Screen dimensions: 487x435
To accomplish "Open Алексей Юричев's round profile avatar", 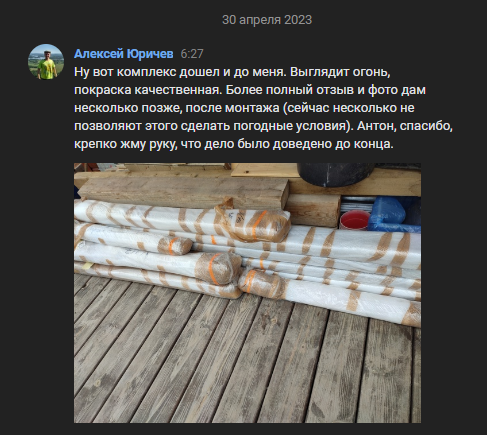I will coord(46,62).
